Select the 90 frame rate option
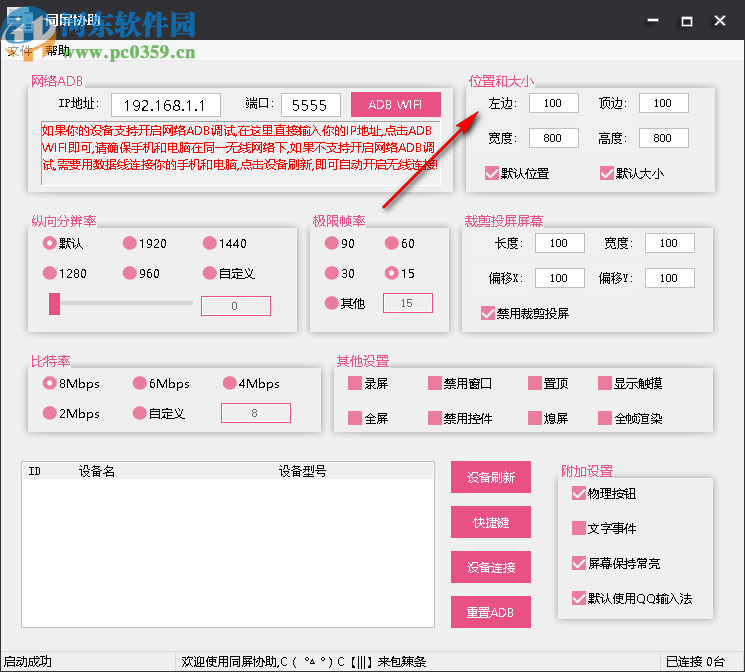Viewport: 745px width, 672px height. [332, 243]
